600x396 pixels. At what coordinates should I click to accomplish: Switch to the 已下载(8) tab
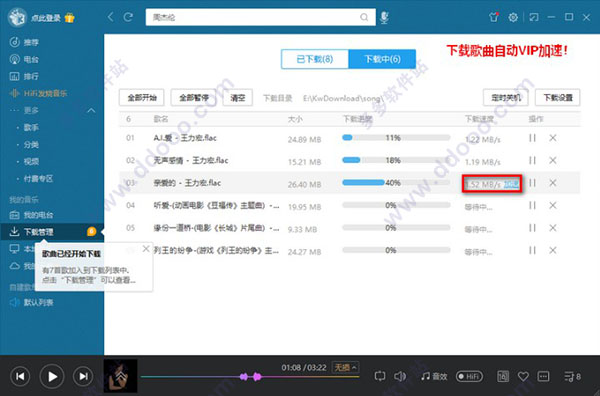(x=315, y=59)
